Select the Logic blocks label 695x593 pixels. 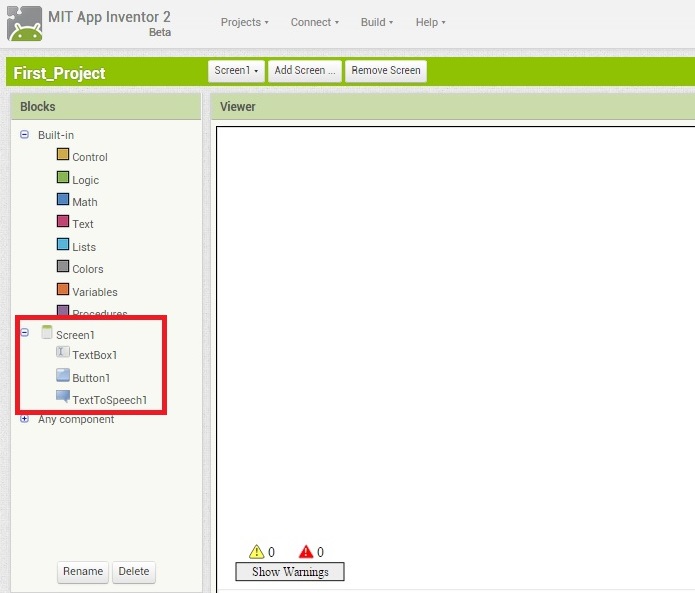point(86,180)
